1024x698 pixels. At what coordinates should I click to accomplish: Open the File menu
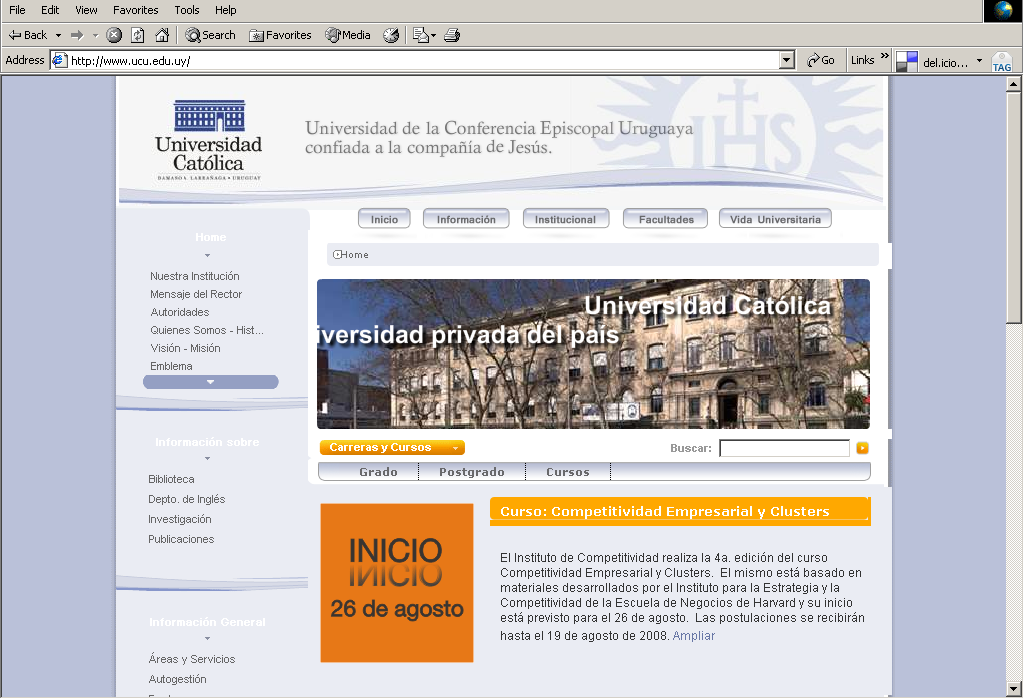coord(17,10)
